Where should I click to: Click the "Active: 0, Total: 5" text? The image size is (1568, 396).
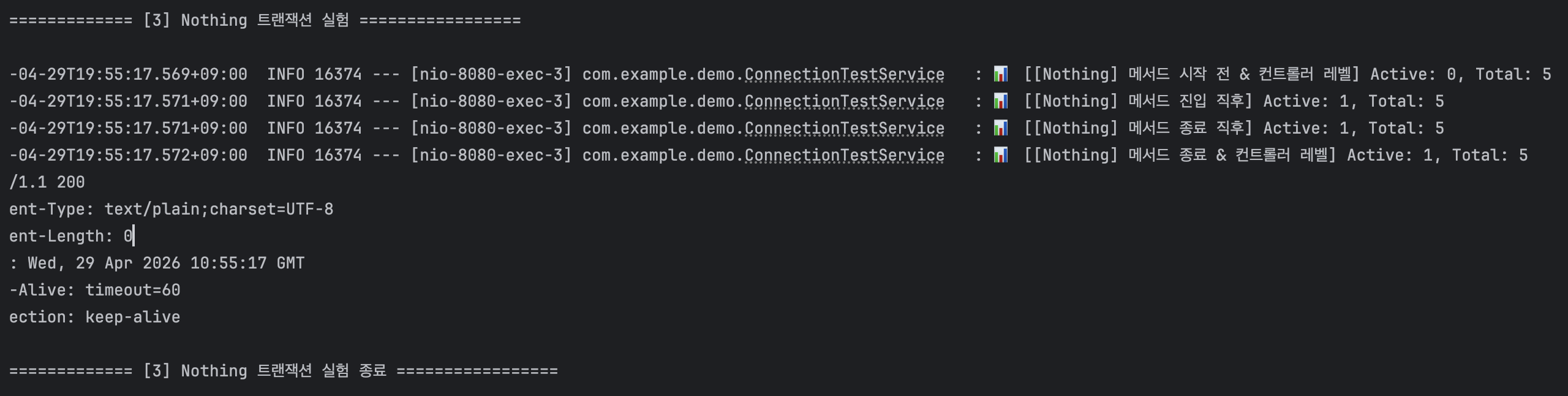1460,74
